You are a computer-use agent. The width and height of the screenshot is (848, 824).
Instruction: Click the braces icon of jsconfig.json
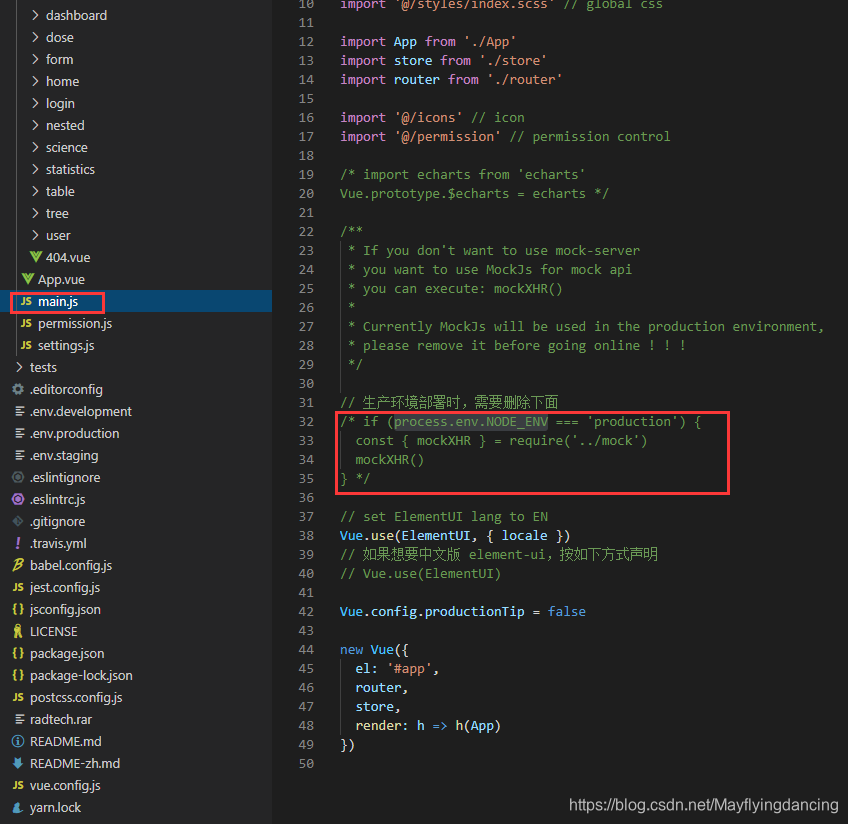tap(18, 609)
